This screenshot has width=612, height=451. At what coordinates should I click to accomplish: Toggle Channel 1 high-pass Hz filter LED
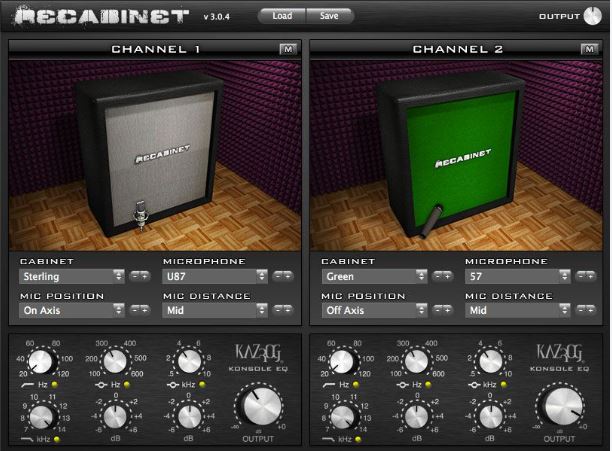point(55,385)
